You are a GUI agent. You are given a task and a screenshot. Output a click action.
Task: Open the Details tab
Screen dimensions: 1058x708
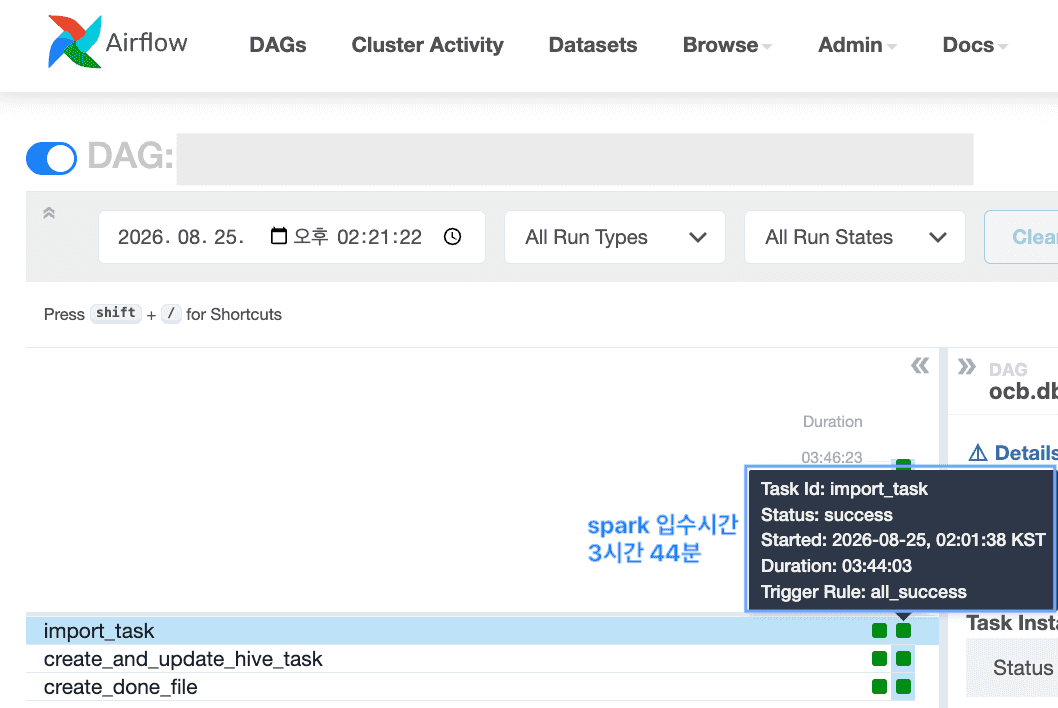[x=1013, y=453]
